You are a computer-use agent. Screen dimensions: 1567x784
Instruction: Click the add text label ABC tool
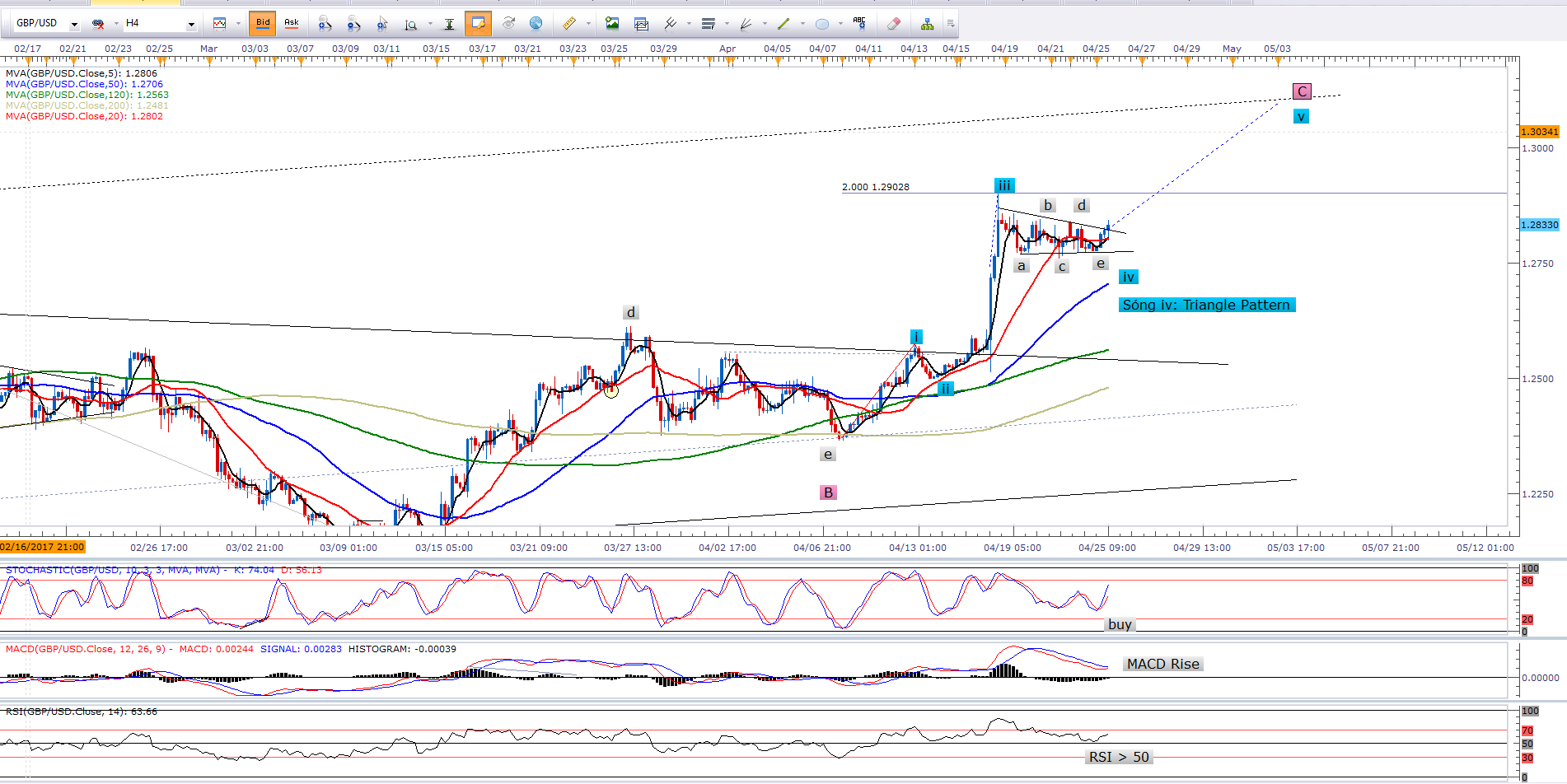tap(859, 23)
